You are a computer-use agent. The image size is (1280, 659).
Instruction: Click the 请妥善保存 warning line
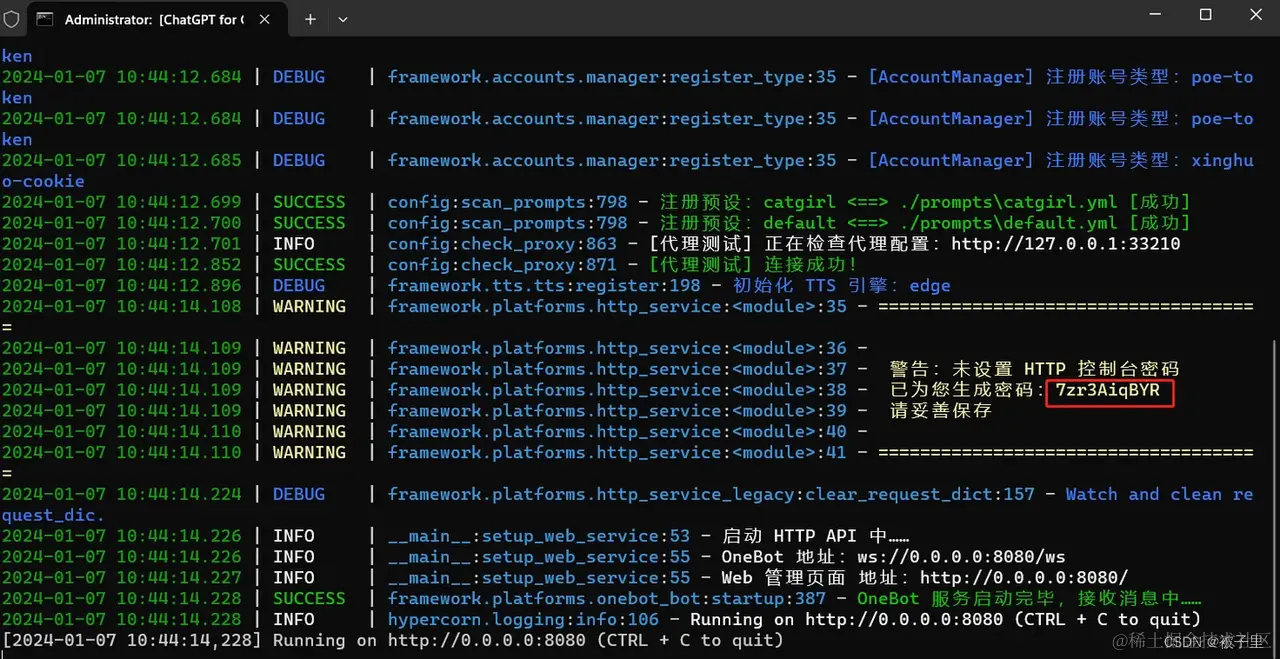tap(940, 411)
